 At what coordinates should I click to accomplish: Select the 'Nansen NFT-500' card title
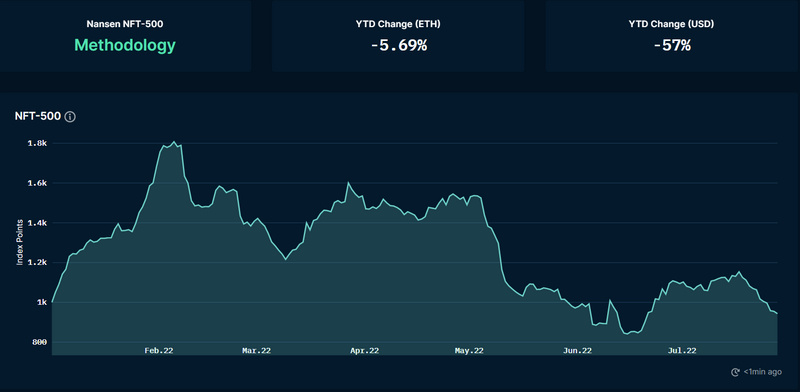[125, 24]
